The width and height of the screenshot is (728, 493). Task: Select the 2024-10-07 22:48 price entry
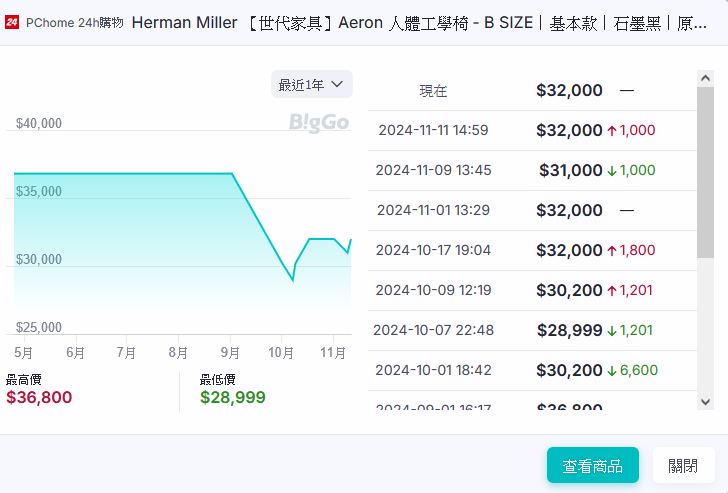(531, 330)
